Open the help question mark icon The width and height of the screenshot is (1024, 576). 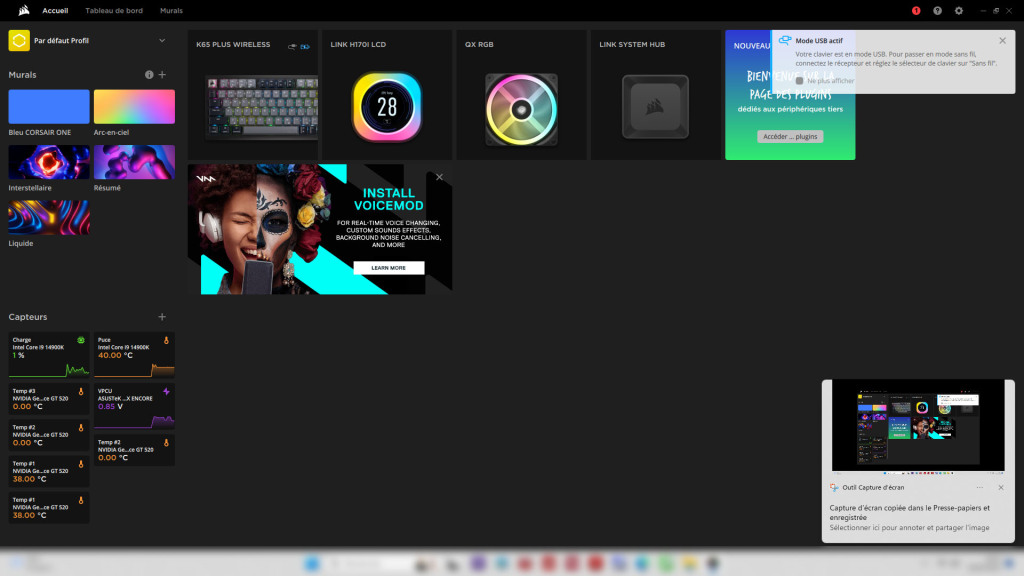coord(937,10)
